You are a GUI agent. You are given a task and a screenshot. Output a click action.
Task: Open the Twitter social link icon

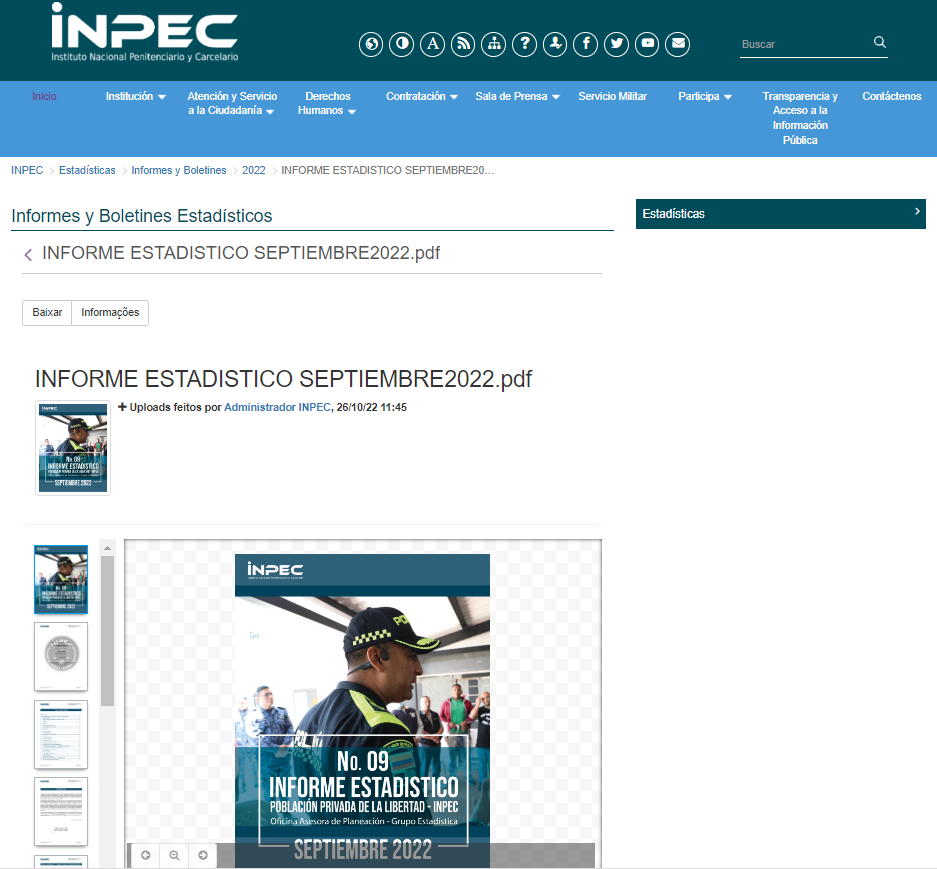[x=617, y=44]
